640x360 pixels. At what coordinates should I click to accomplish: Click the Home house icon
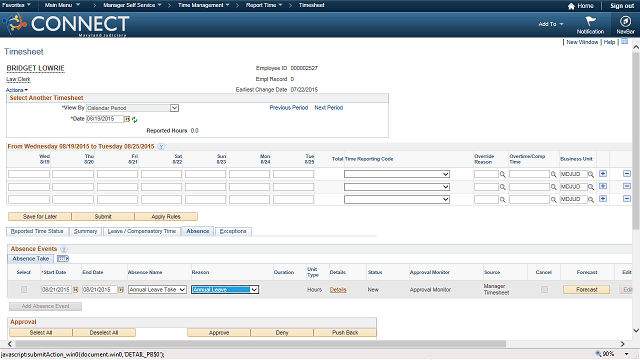pos(571,6)
